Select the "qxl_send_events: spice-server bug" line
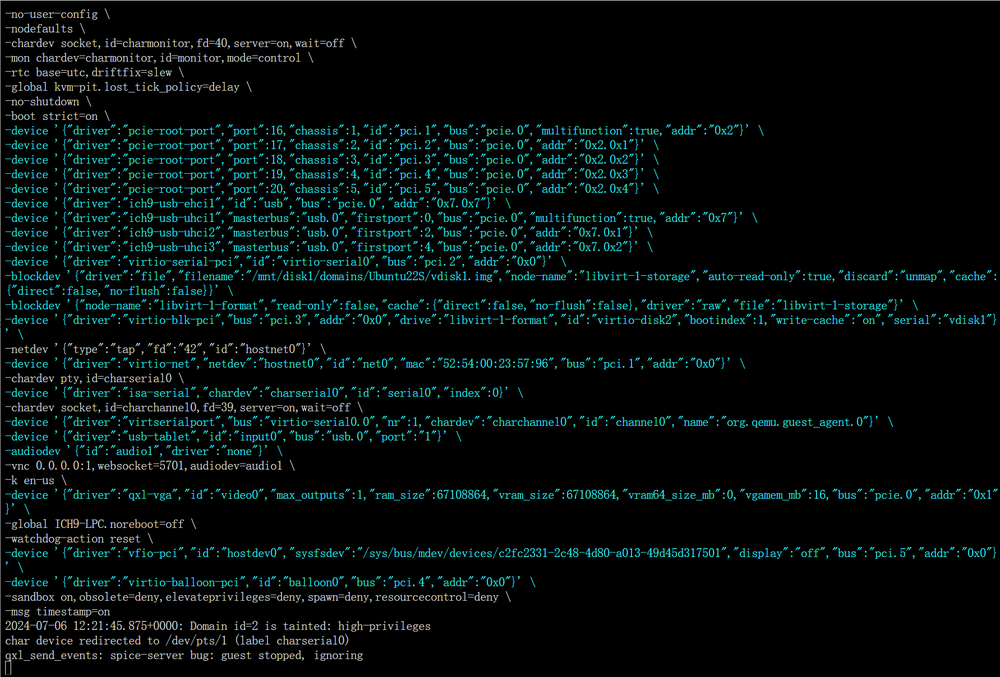Viewport: 1000px width, 677px height. tap(184, 655)
